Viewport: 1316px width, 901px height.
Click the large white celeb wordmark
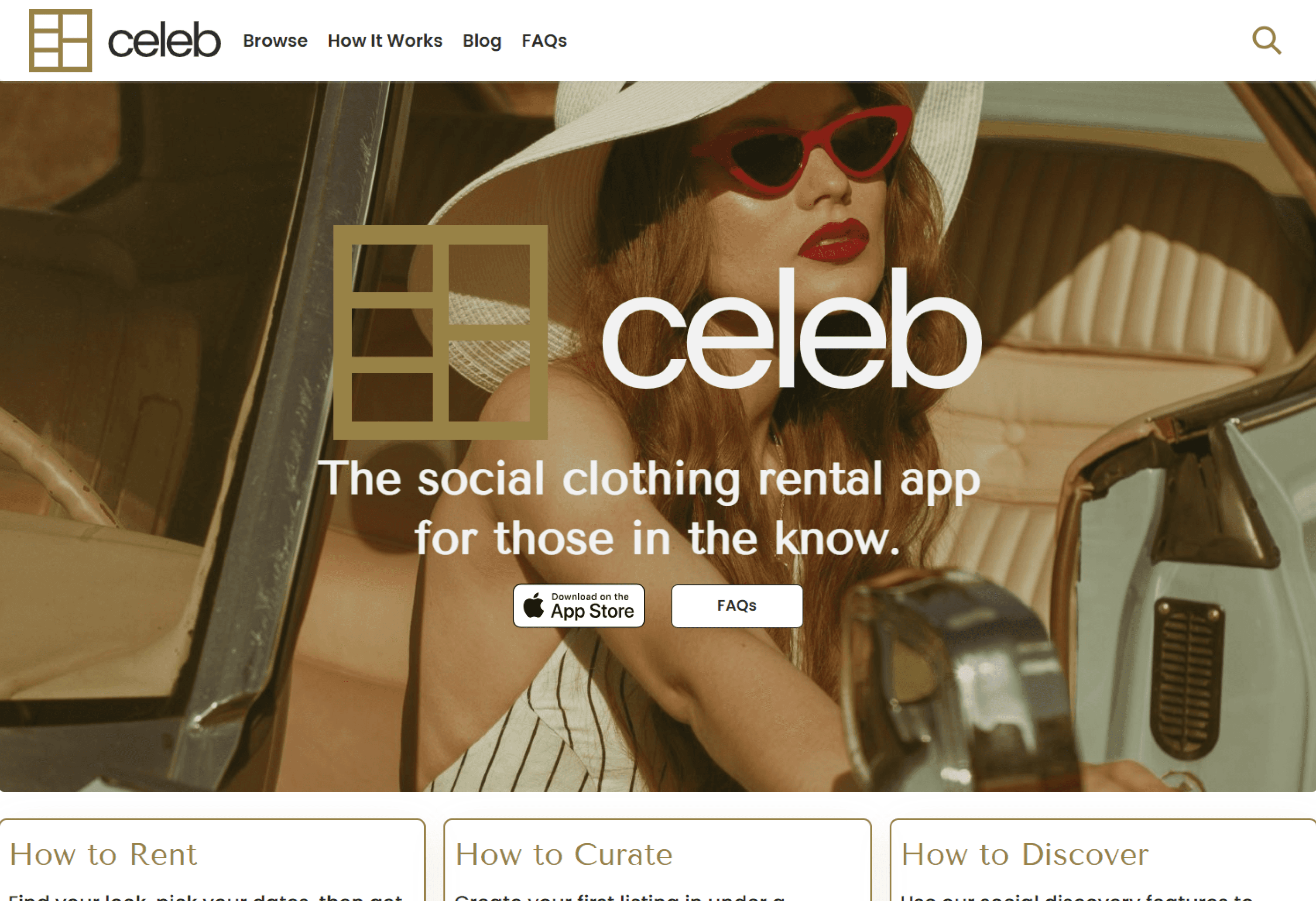click(x=792, y=329)
